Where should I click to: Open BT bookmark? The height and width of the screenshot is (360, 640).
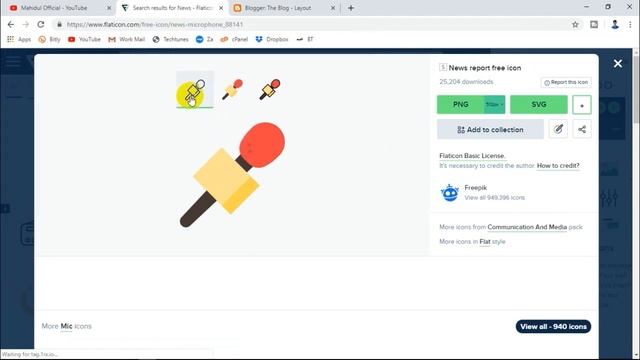305,39
